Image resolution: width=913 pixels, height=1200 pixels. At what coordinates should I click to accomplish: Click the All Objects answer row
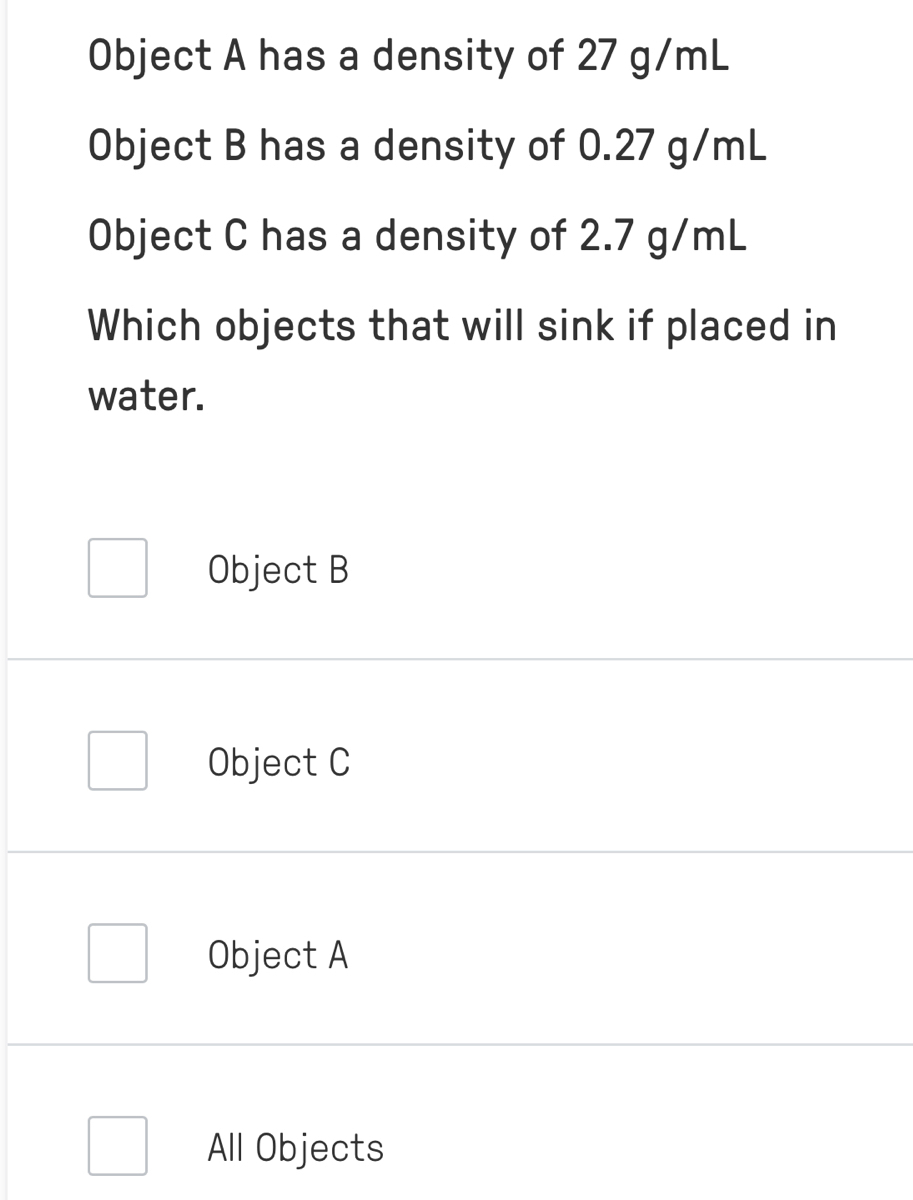pos(456,1148)
